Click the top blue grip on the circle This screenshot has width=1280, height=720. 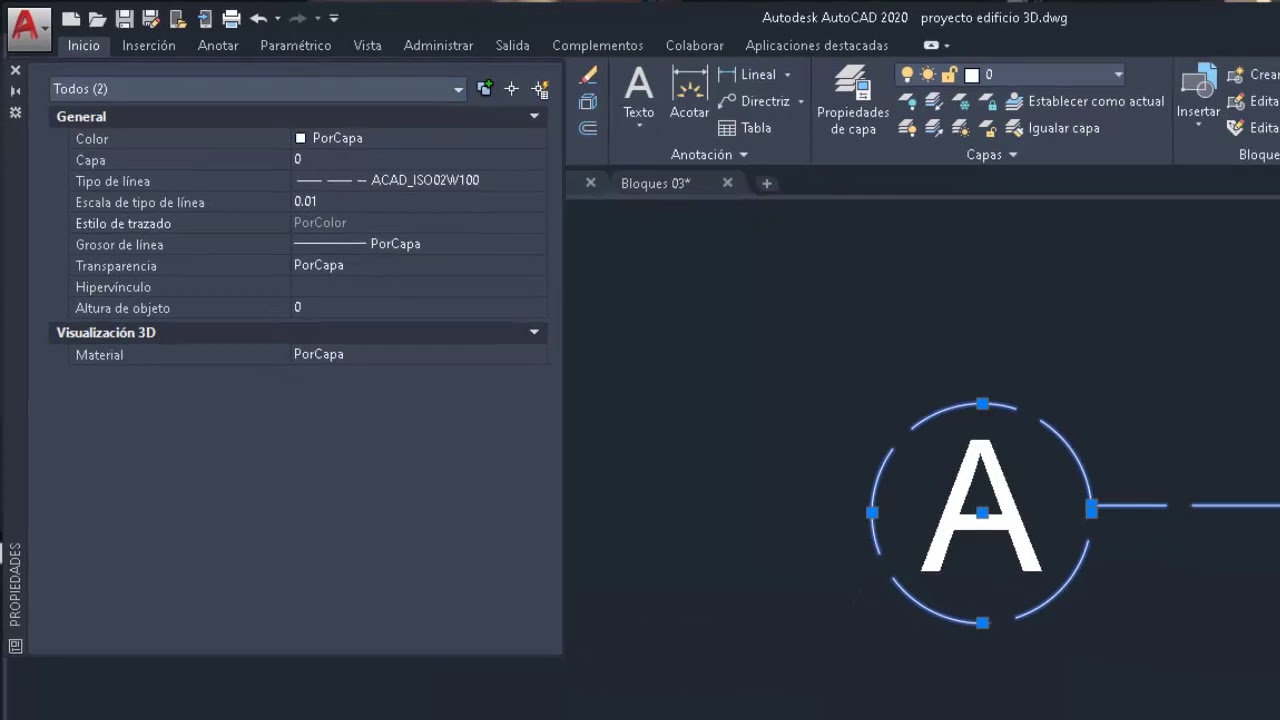point(983,403)
